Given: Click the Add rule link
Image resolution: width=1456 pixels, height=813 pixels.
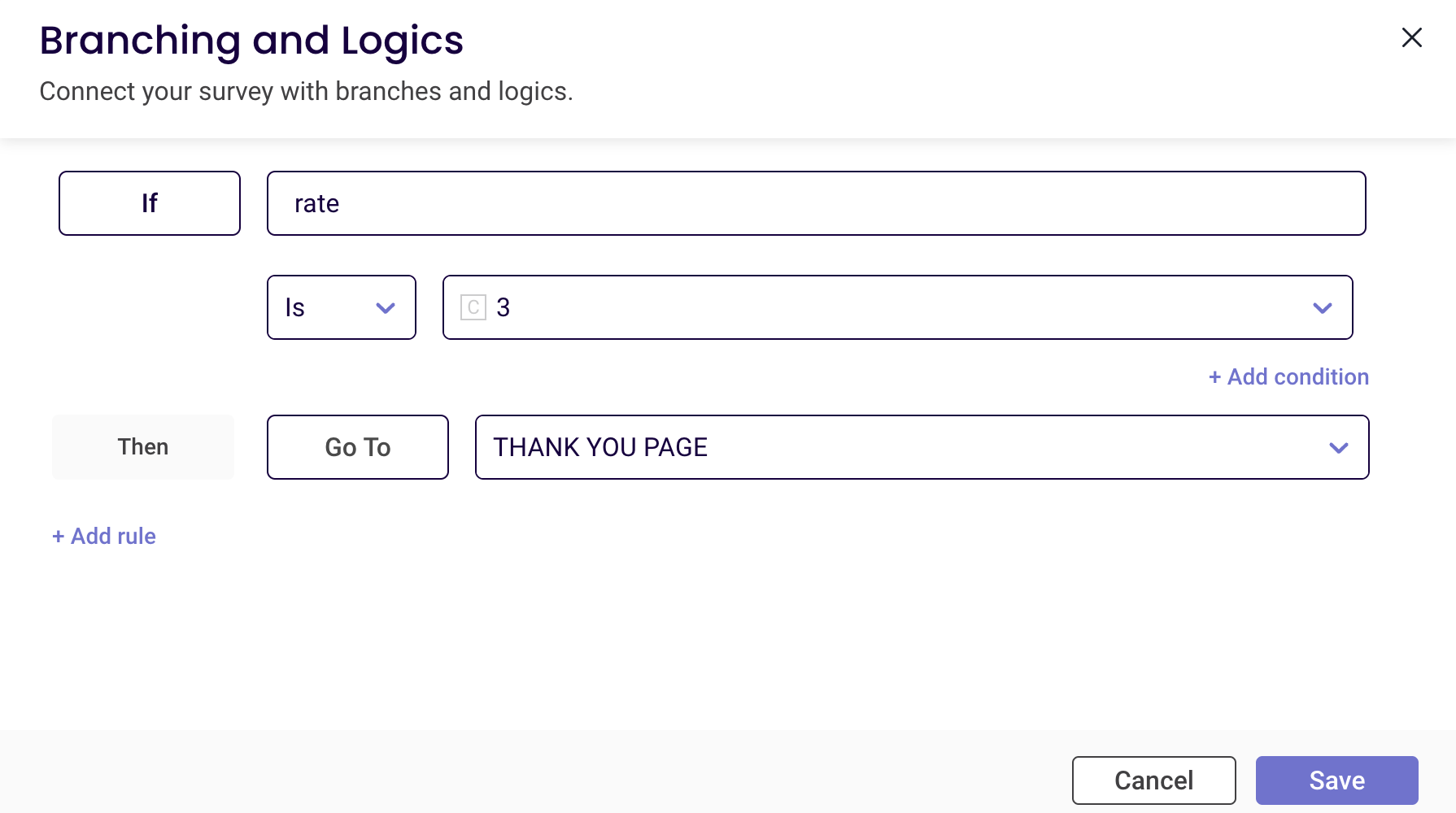Looking at the screenshot, I should pos(113,537).
